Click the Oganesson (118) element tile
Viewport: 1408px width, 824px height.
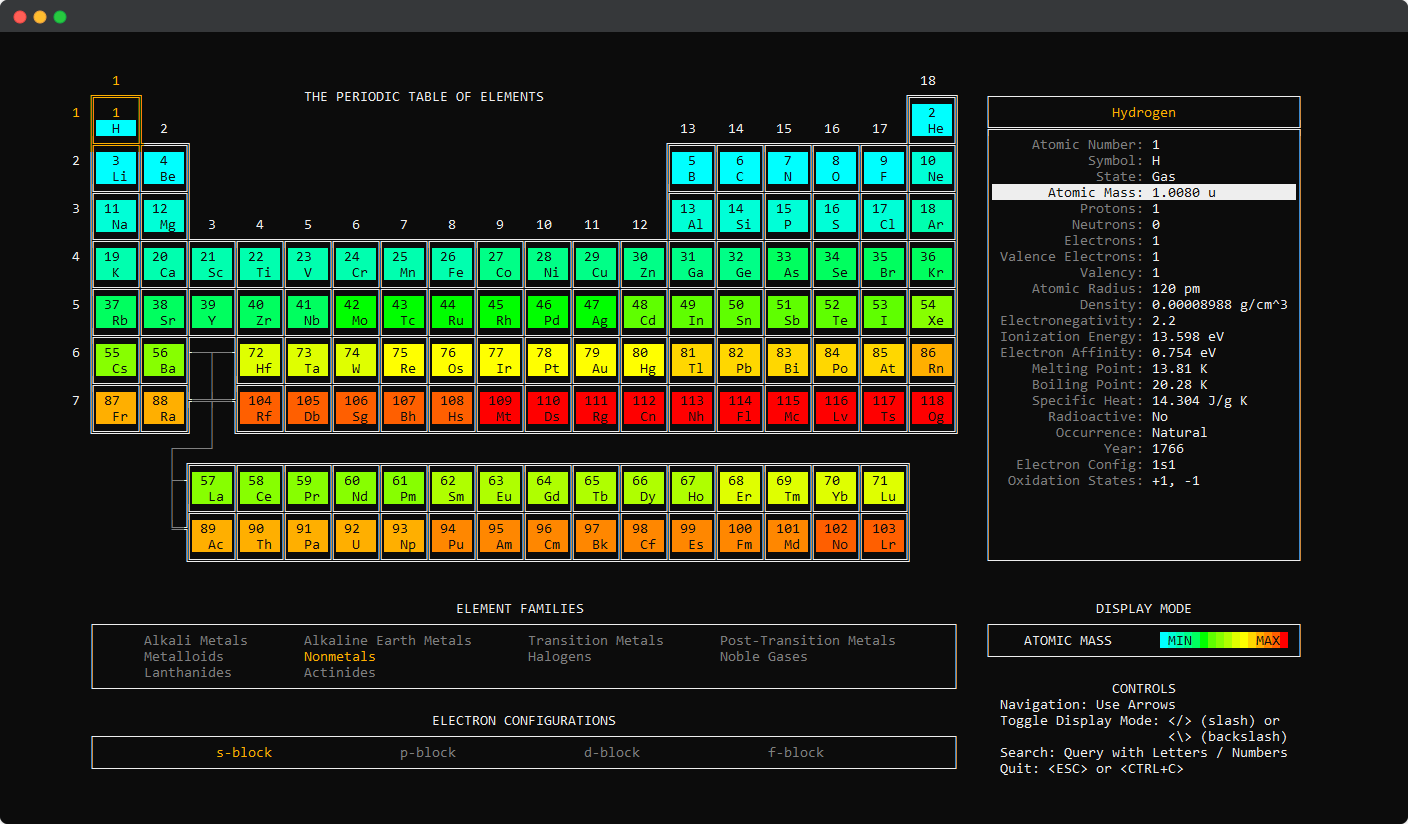click(932, 408)
